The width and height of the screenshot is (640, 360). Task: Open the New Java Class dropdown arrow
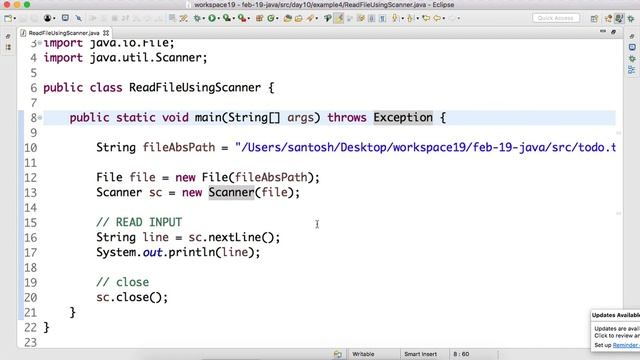point(277,18)
